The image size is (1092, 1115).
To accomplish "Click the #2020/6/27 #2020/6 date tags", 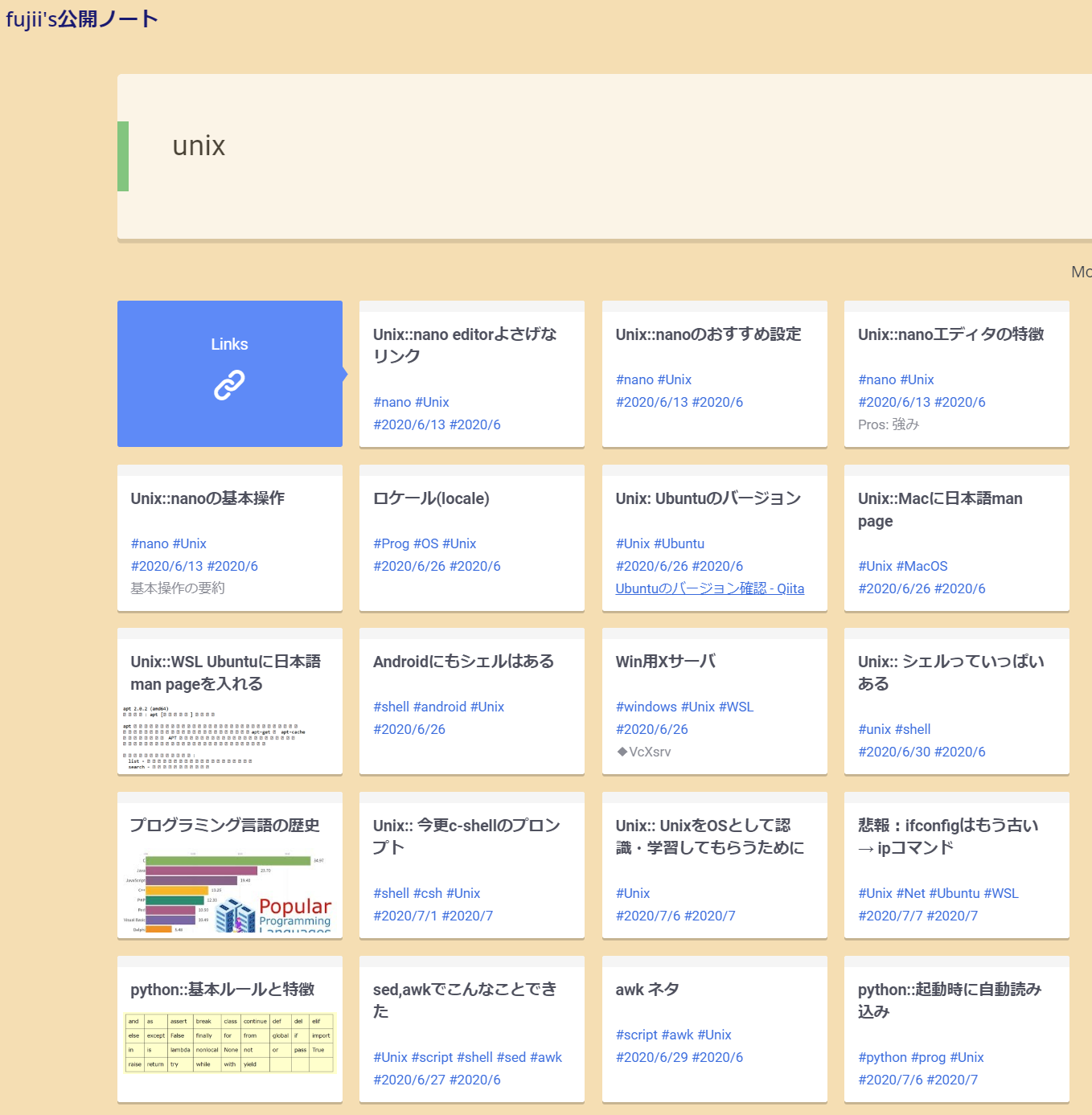I will tap(437, 1080).
